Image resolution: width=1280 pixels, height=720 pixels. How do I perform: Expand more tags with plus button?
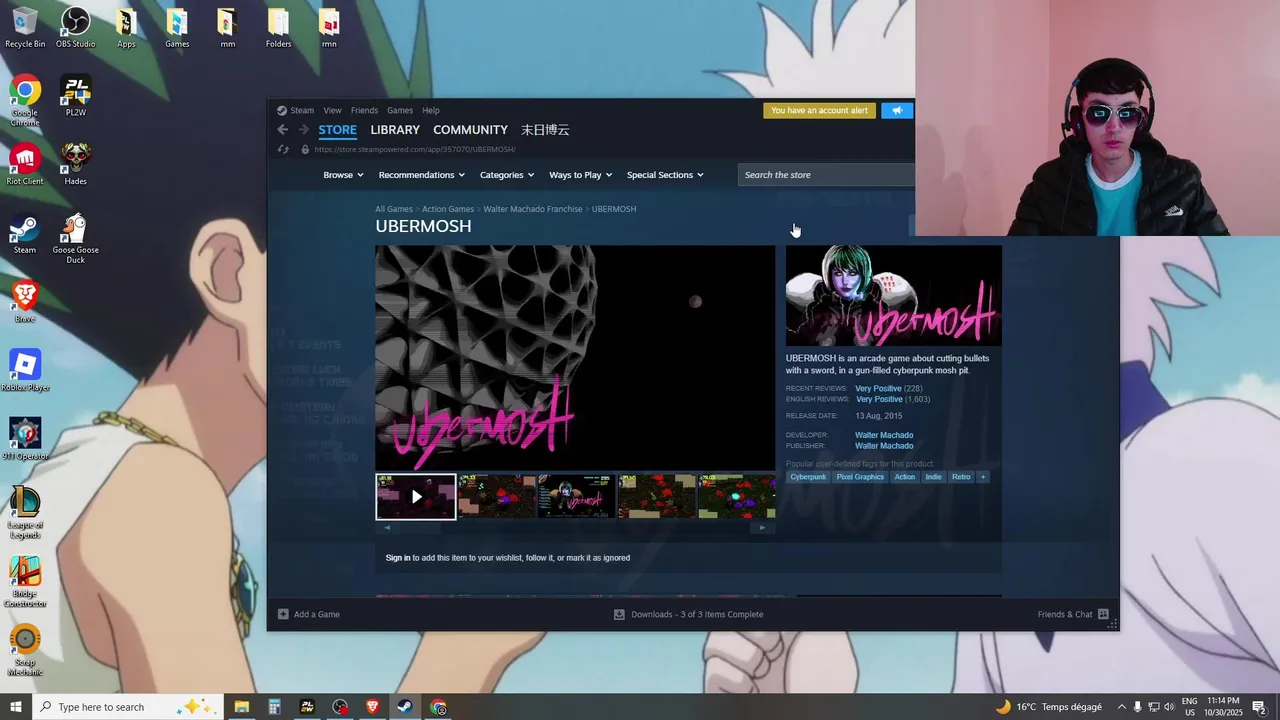[983, 477]
